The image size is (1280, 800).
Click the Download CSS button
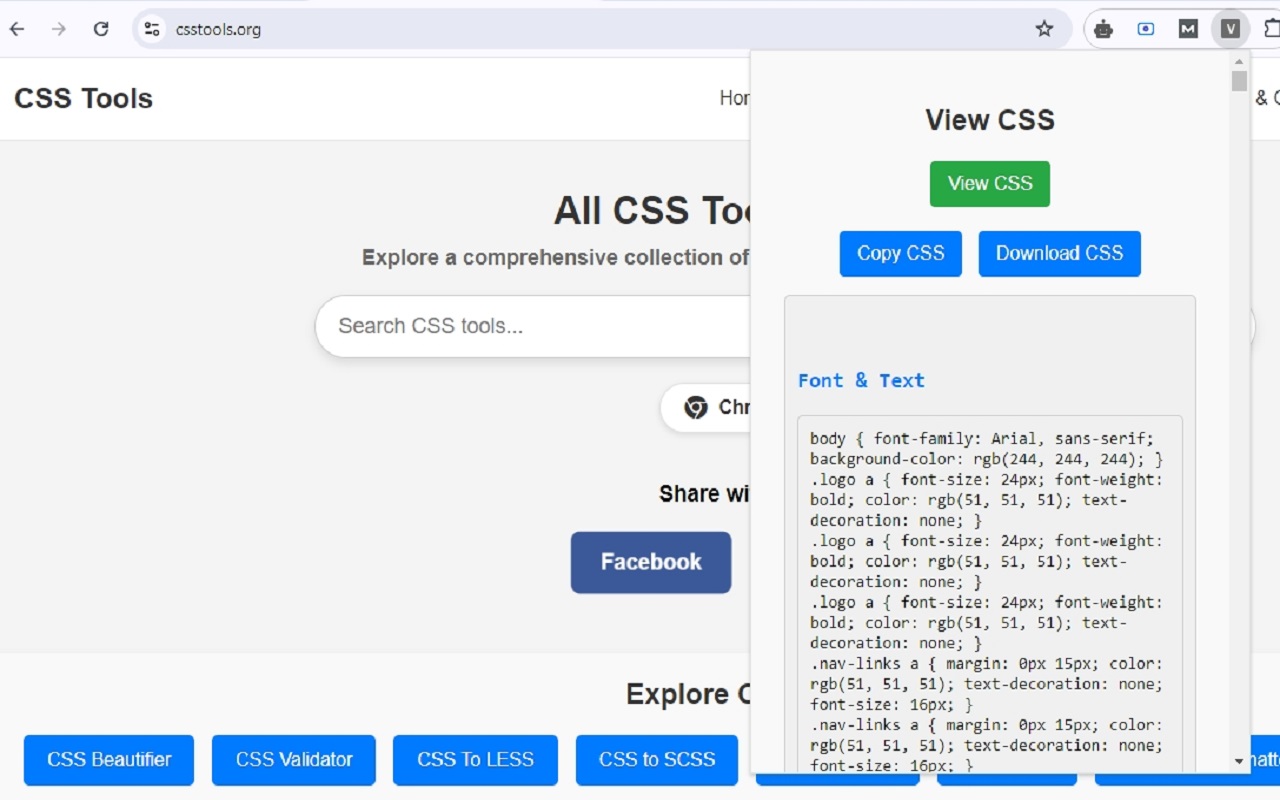point(1060,254)
